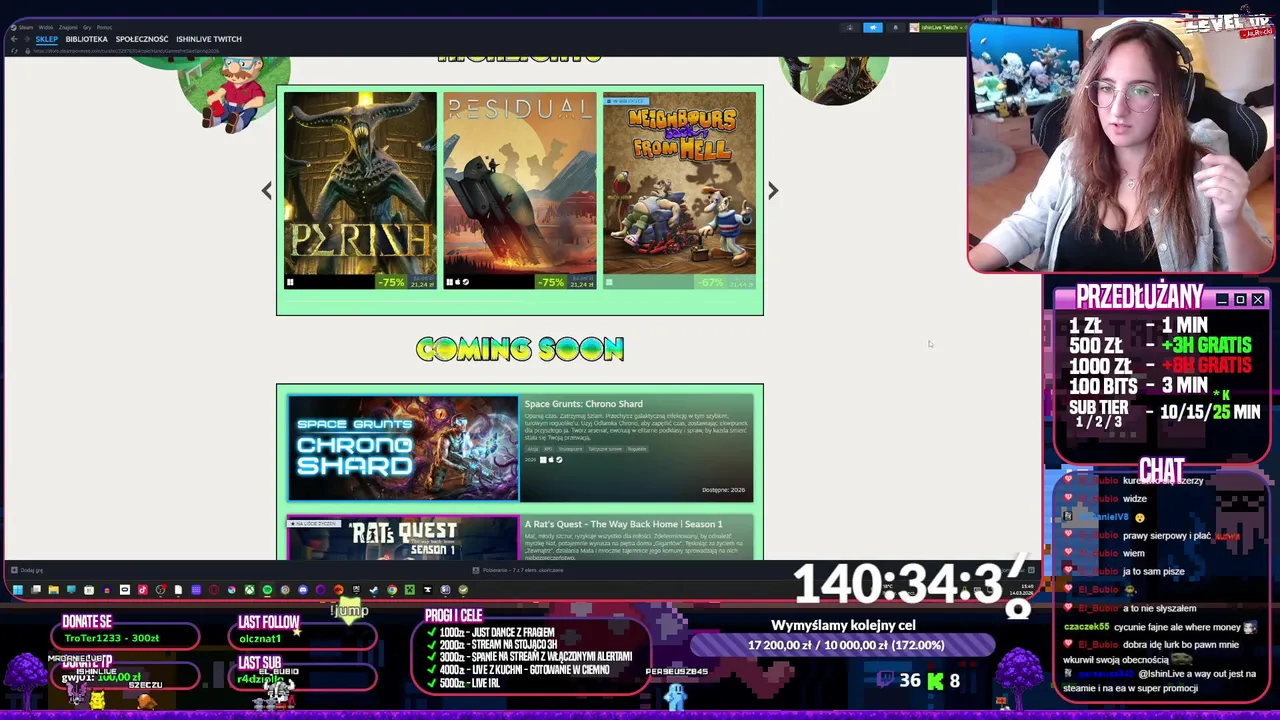1280x720 pixels.
Task: Maximize the PRZEDŁUŻANY overlay window
Action: click(x=1240, y=299)
